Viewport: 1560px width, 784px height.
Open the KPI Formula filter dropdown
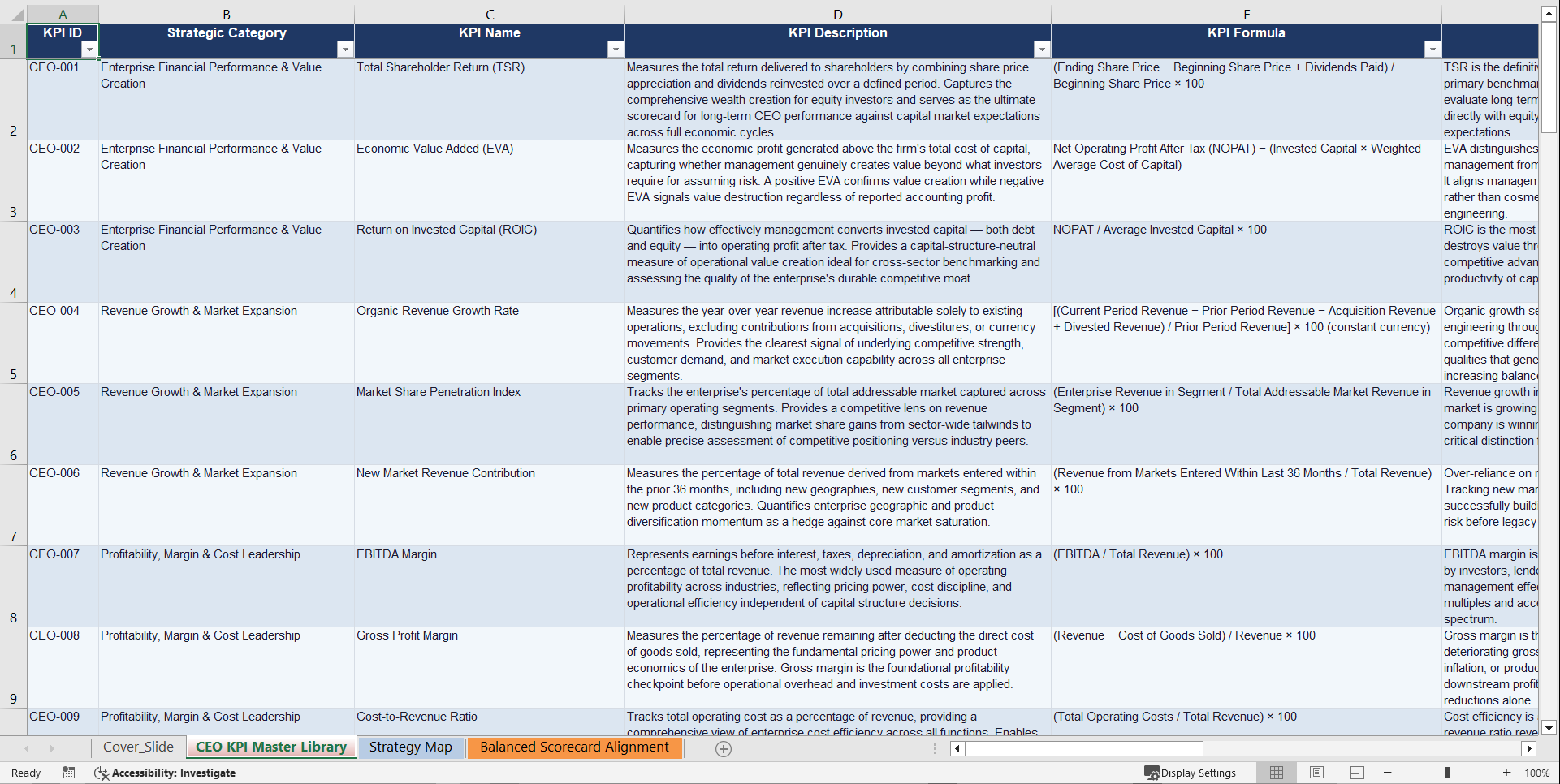[1433, 50]
